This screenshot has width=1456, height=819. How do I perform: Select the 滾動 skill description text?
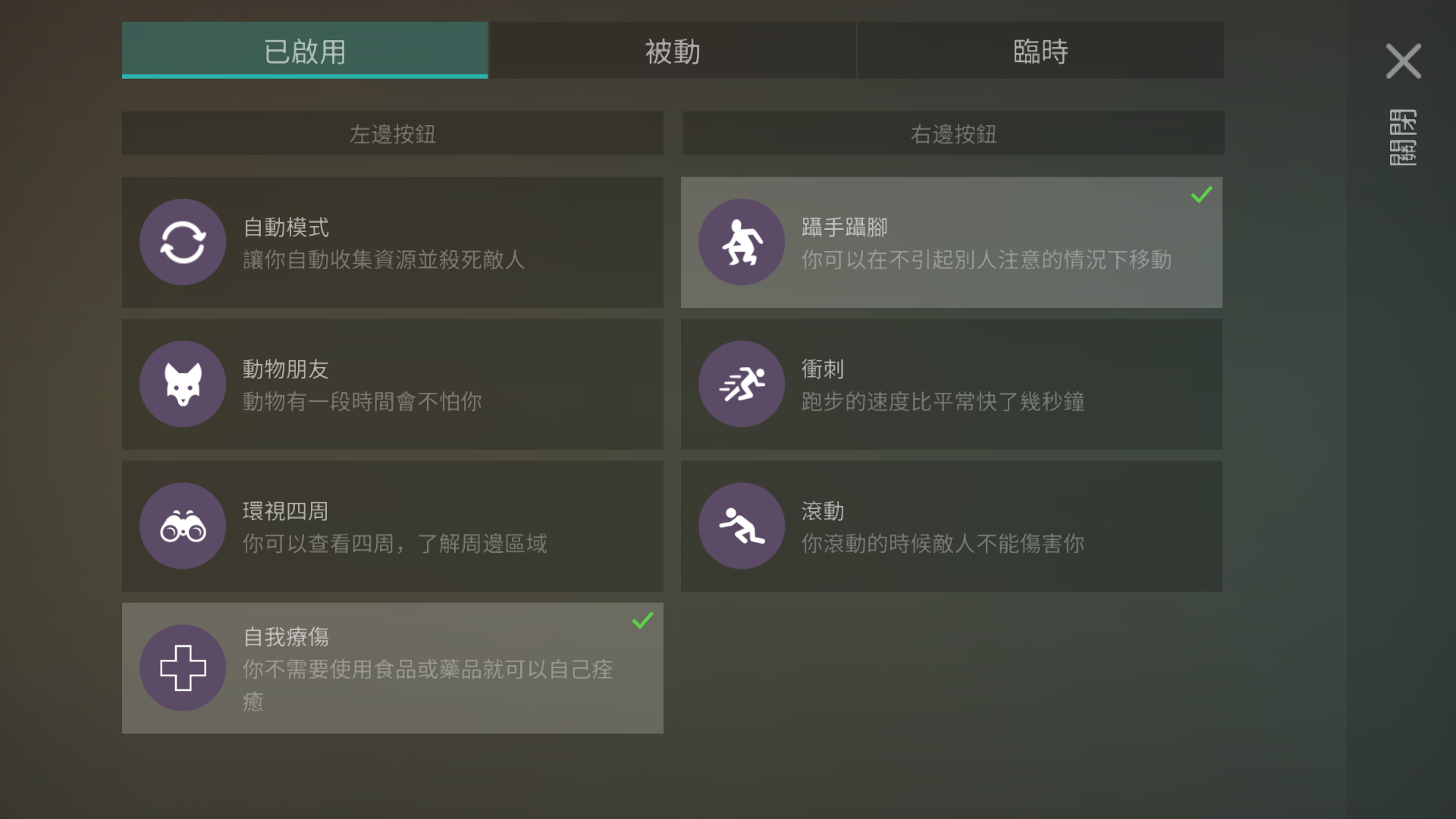pos(943,544)
